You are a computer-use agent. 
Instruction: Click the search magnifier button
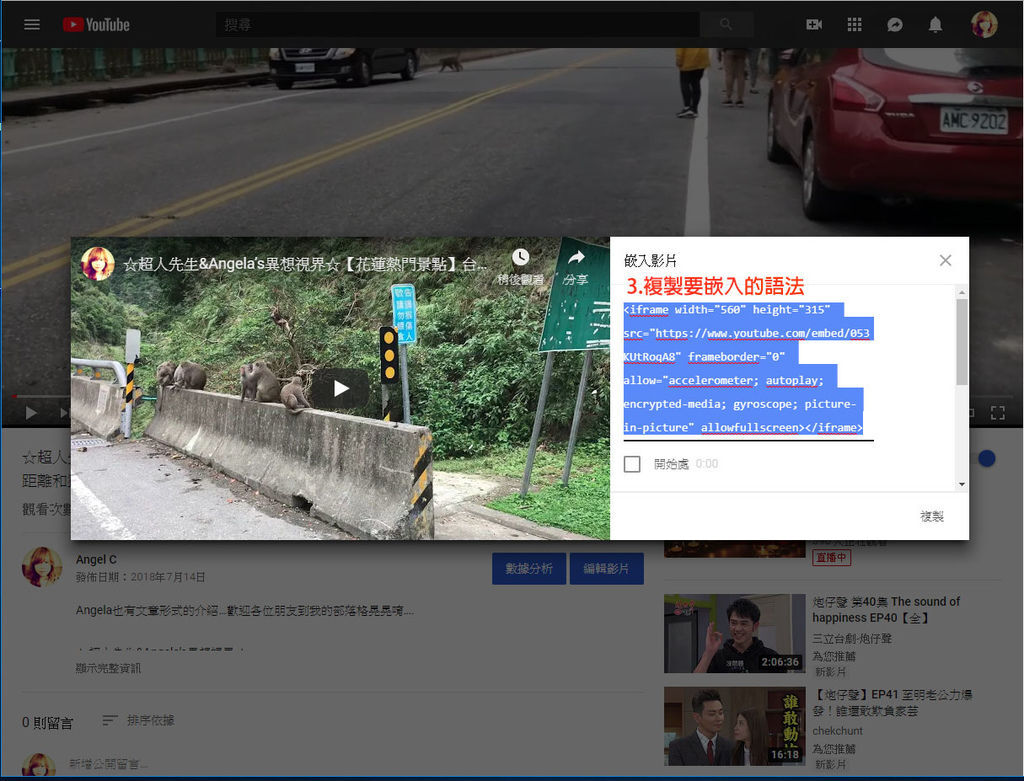(x=726, y=25)
